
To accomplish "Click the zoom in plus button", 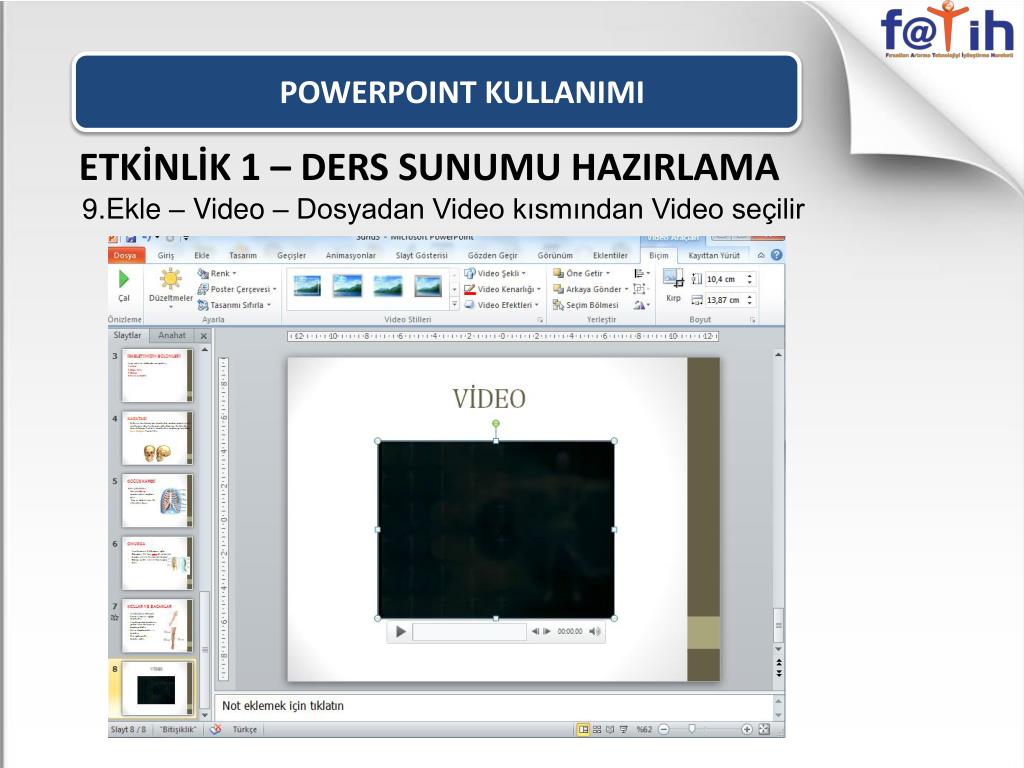I will point(747,729).
